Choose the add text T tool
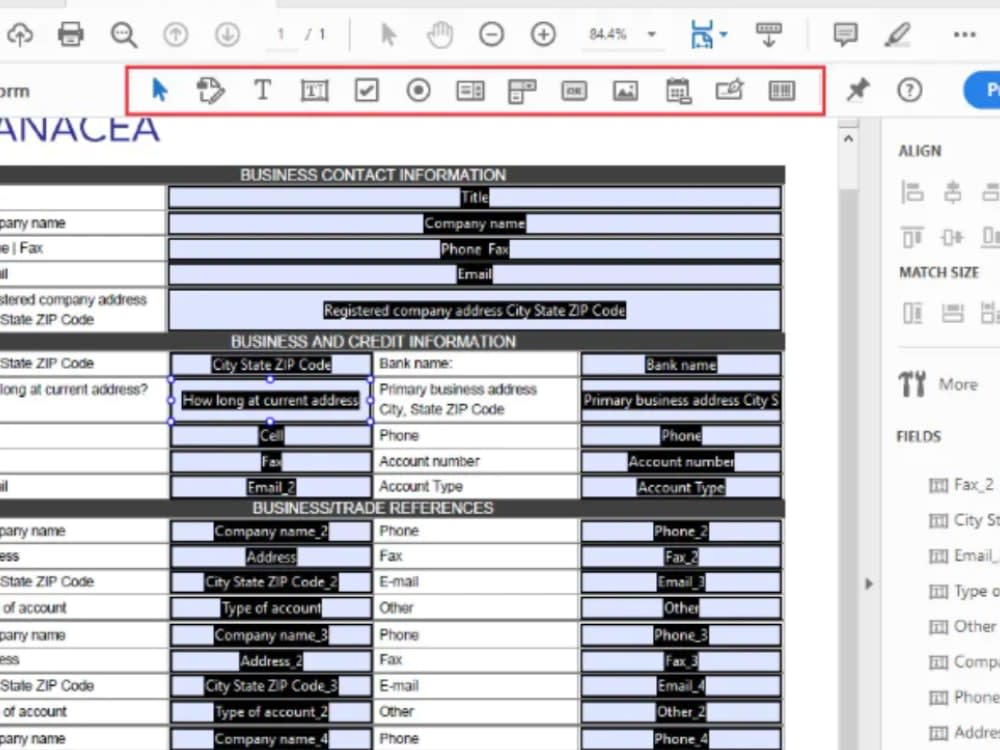Screen dimensions: 1000x750 pos(262,90)
